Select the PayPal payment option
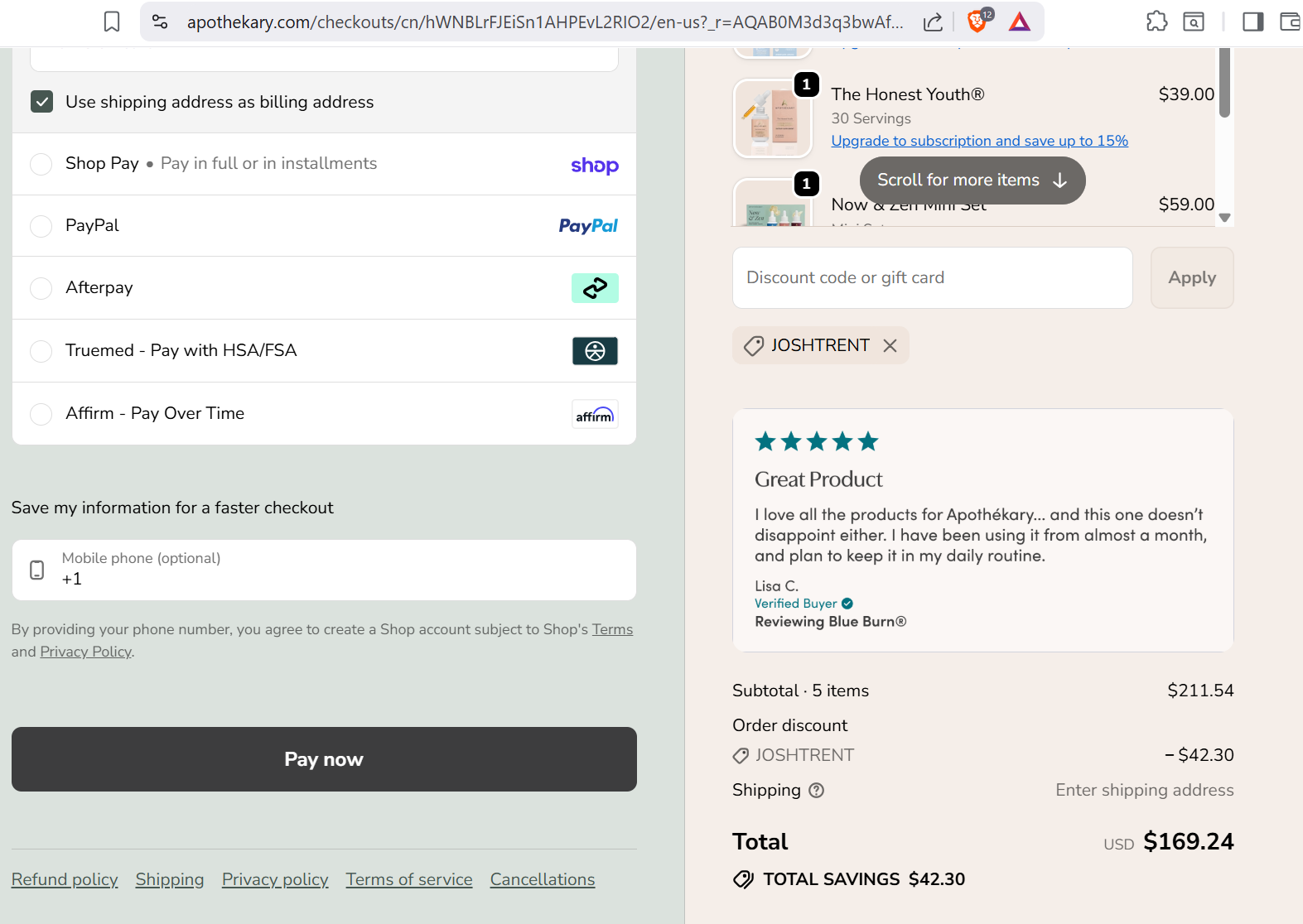The image size is (1303, 924). coord(41,226)
